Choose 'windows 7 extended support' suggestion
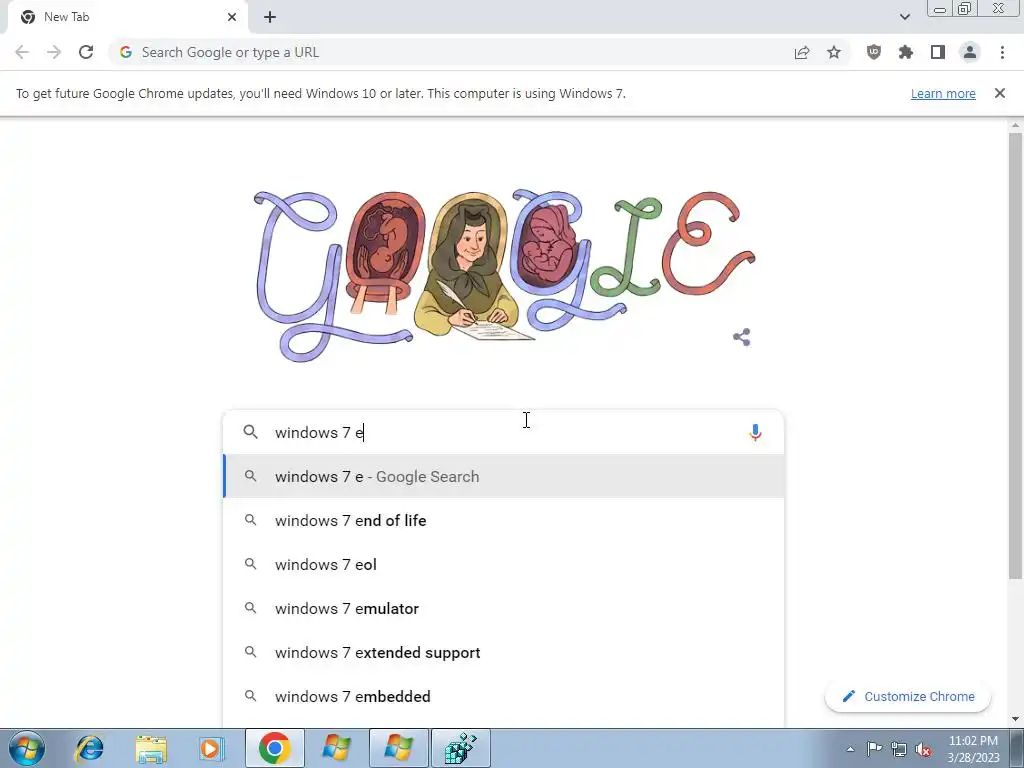The image size is (1024, 768). (x=504, y=652)
